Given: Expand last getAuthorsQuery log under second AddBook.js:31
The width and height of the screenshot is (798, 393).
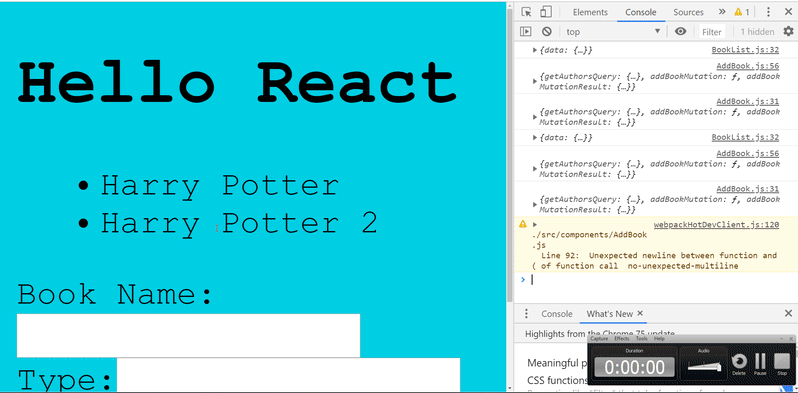Looking at the screenshot, I should click(535, 205).
